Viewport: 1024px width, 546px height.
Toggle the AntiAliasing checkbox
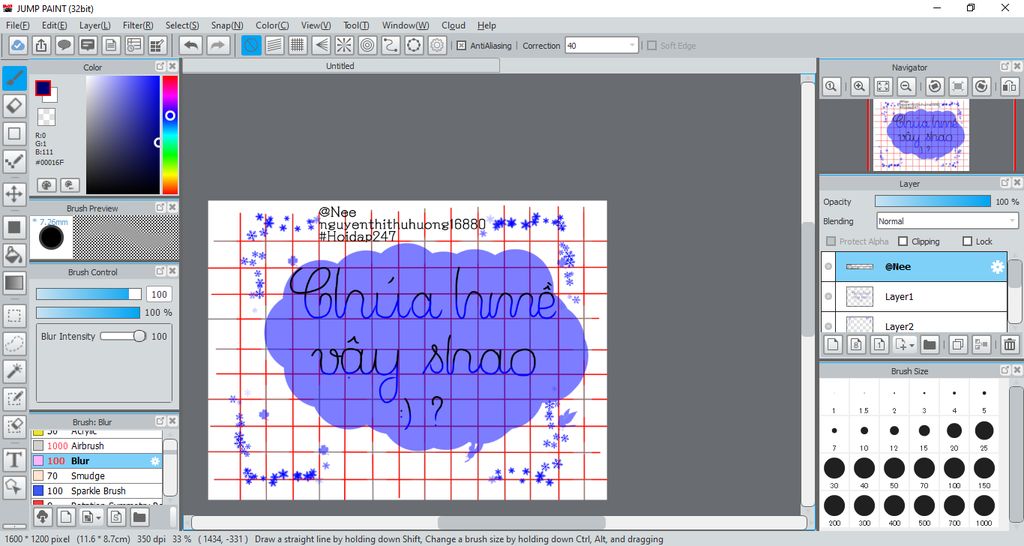point(461,46)
